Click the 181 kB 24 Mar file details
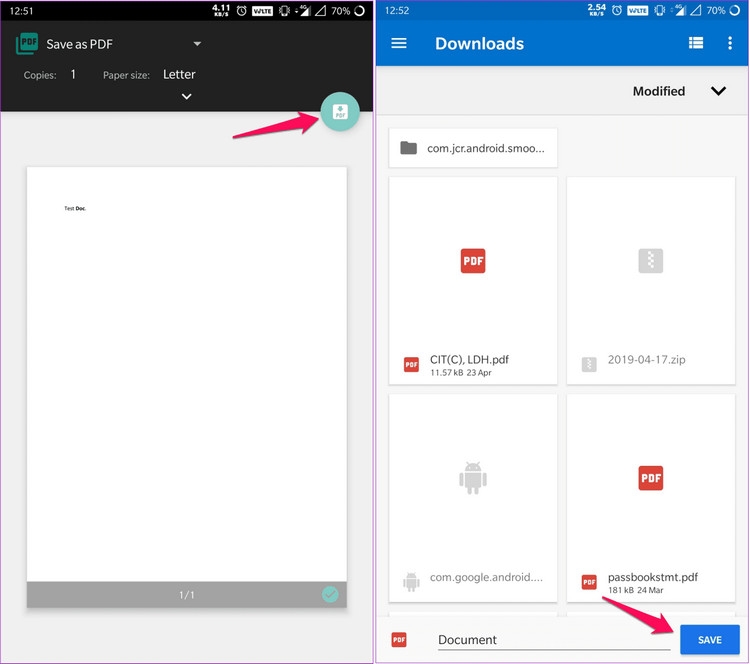Image resolution: width=750 pixels, height=664 pixels. pyautogui.click(x=636, y=590)
